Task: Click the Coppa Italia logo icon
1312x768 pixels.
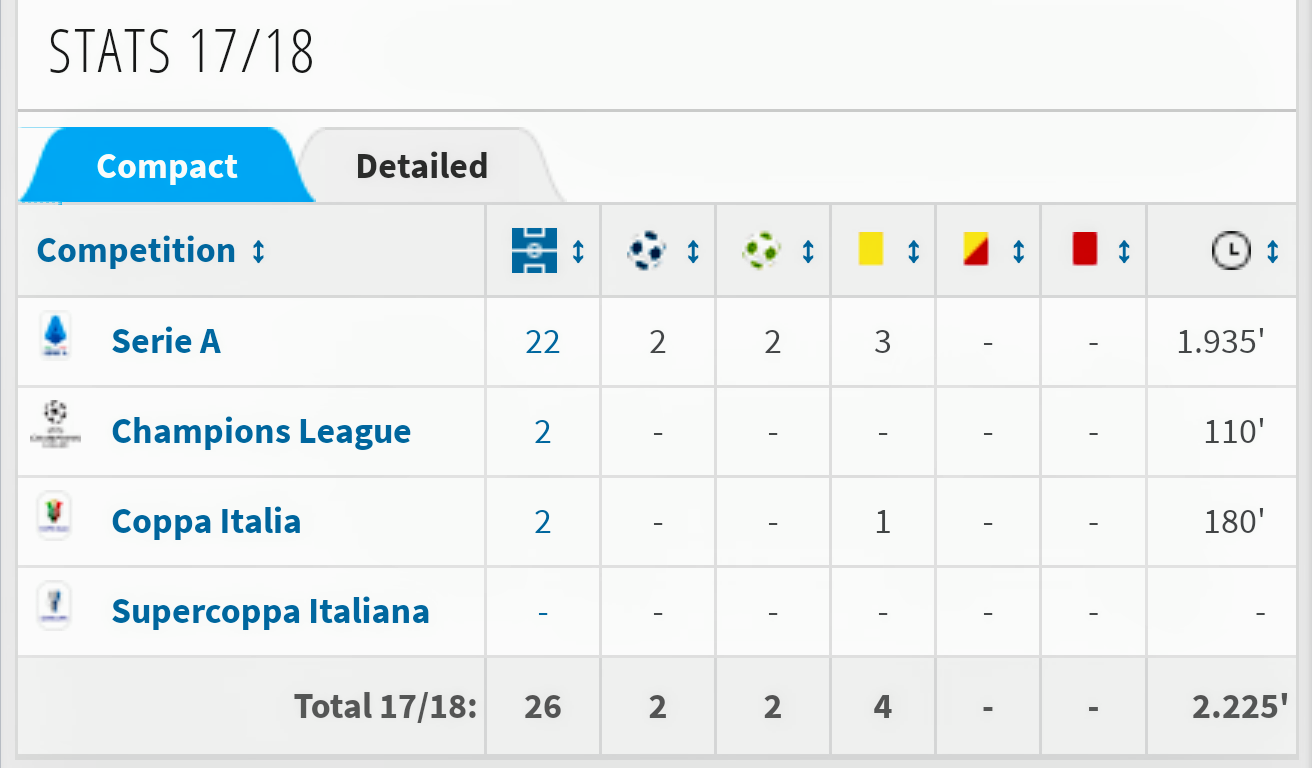Action: tap(54, 516)
